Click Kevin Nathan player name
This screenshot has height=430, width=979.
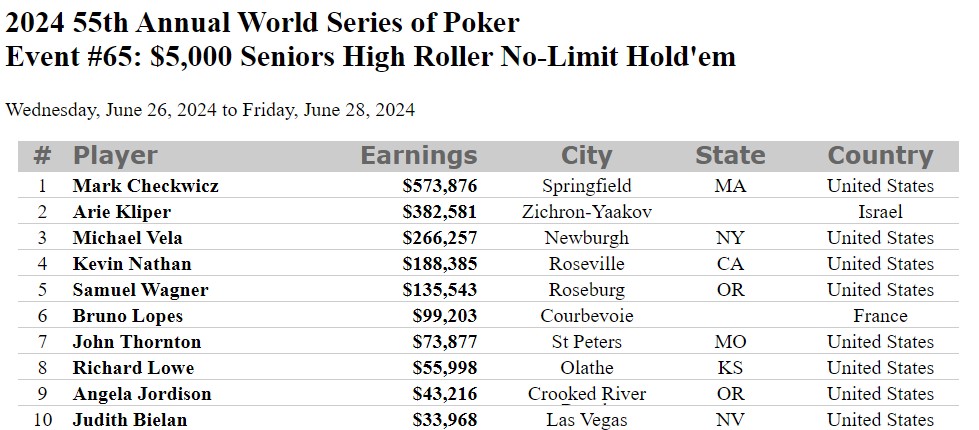[132, 264]
